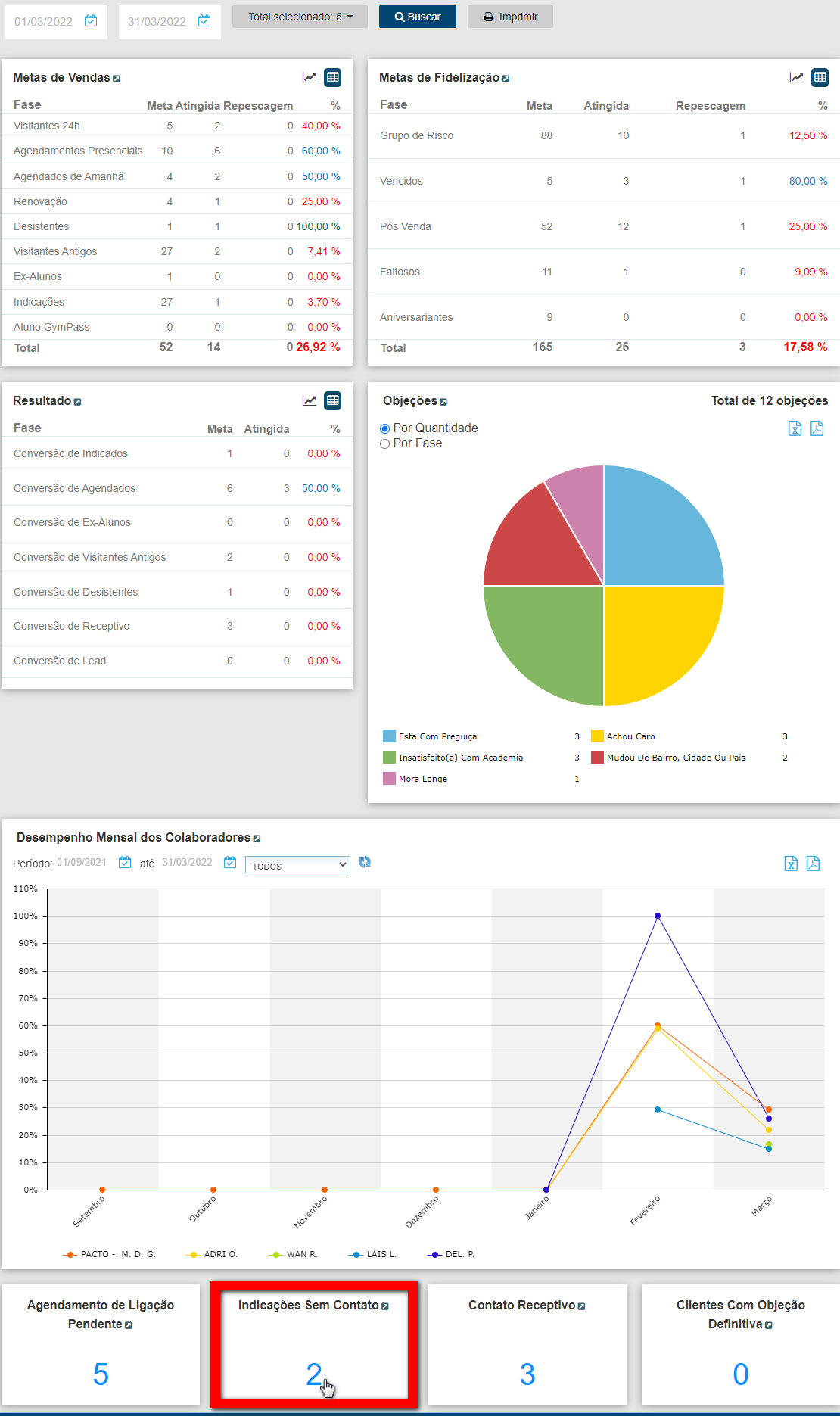Open the Total selecionado: 5 dropdown
The height and width of the screenshot is (1416, 840).
(300, 17)
